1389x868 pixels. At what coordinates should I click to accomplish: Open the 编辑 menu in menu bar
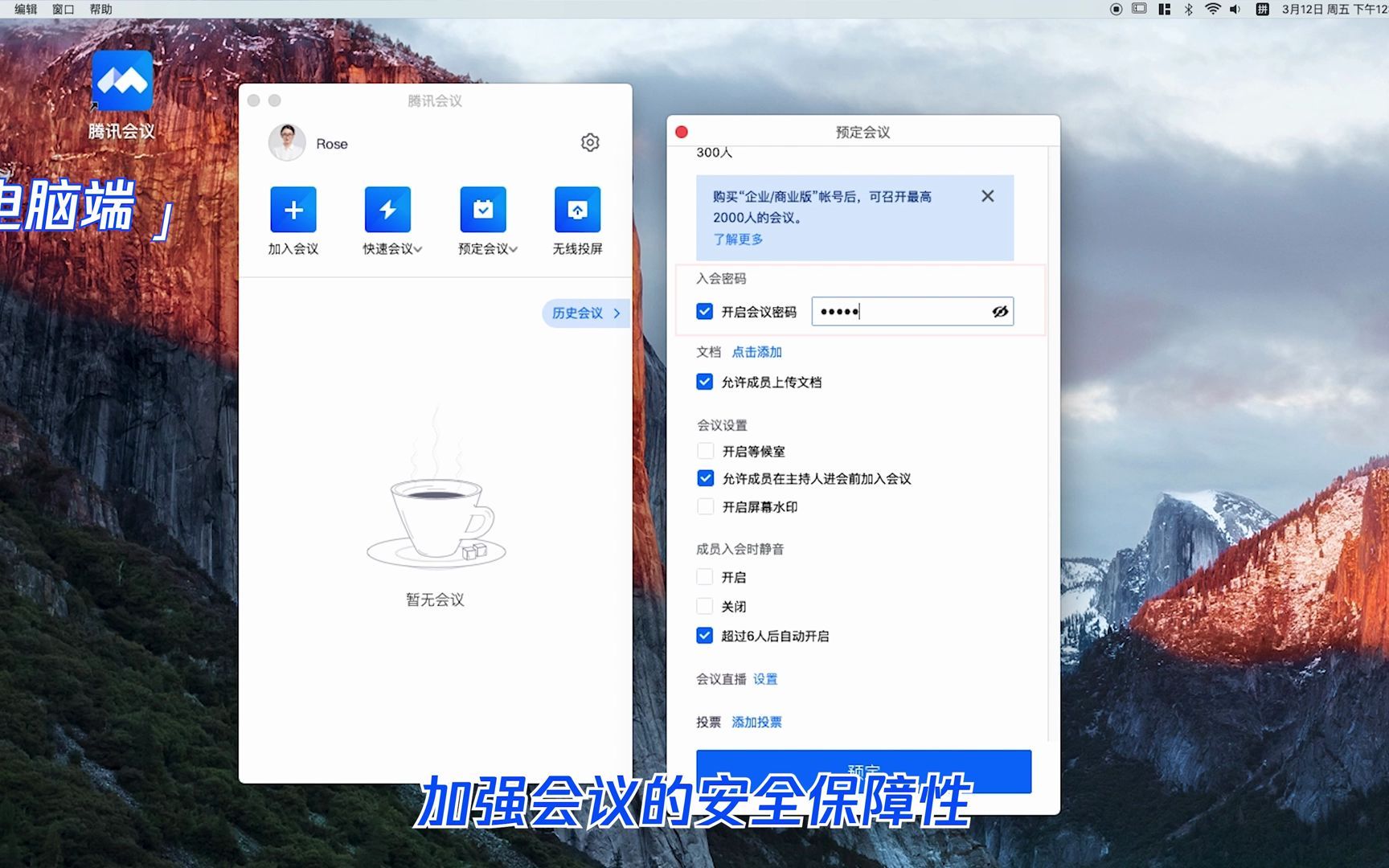pos(26,9)
